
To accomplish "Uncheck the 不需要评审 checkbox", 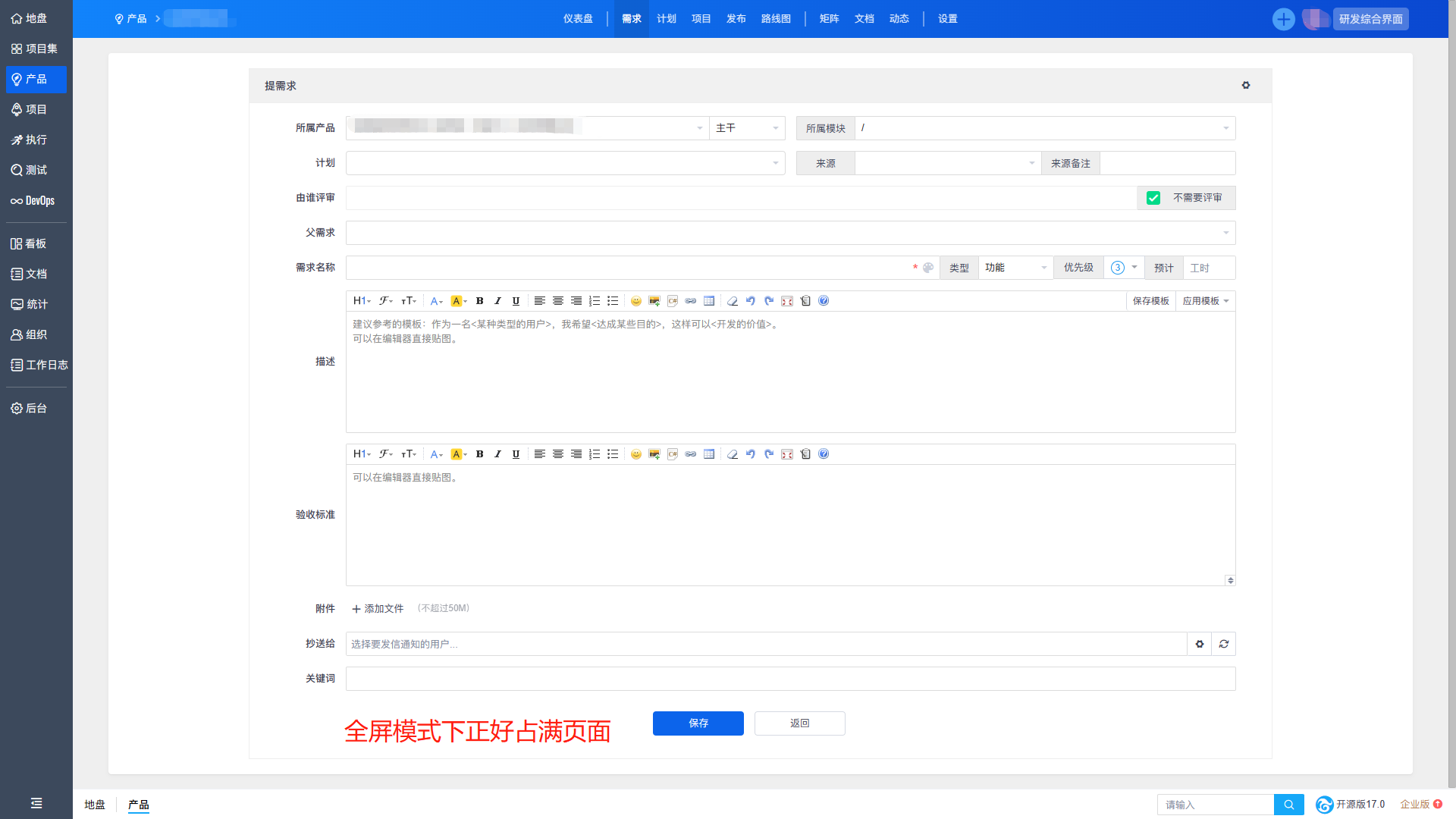I will coord(1153,198).
